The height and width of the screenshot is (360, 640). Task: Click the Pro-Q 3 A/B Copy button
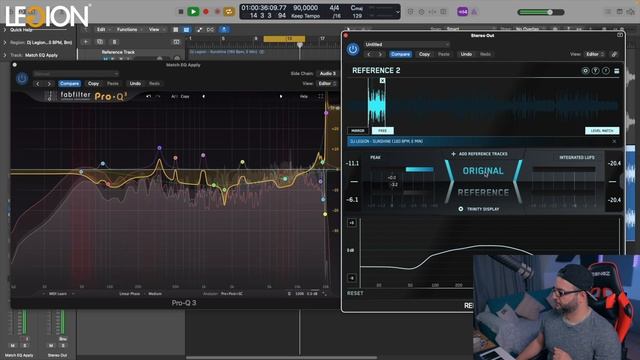181,97
